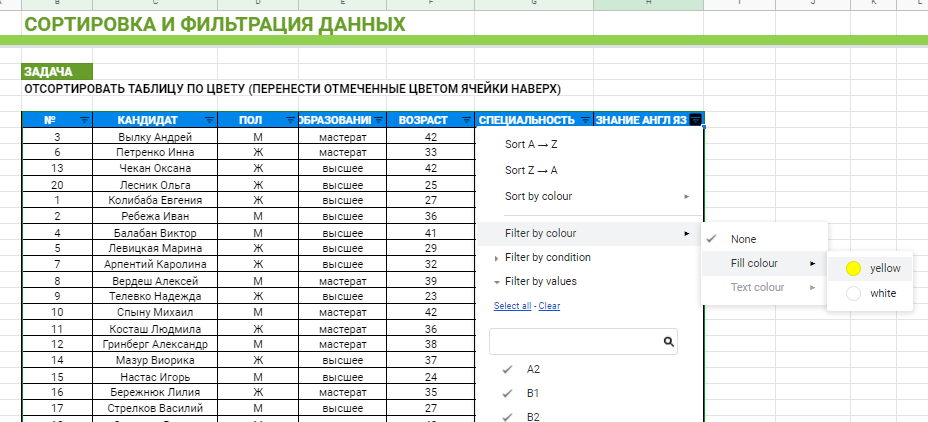Screen dimensions: 928x422
Task: Open filter icon in СПЕЦИАЛЬНОСТЬ column header
Action: pos(585,120)
